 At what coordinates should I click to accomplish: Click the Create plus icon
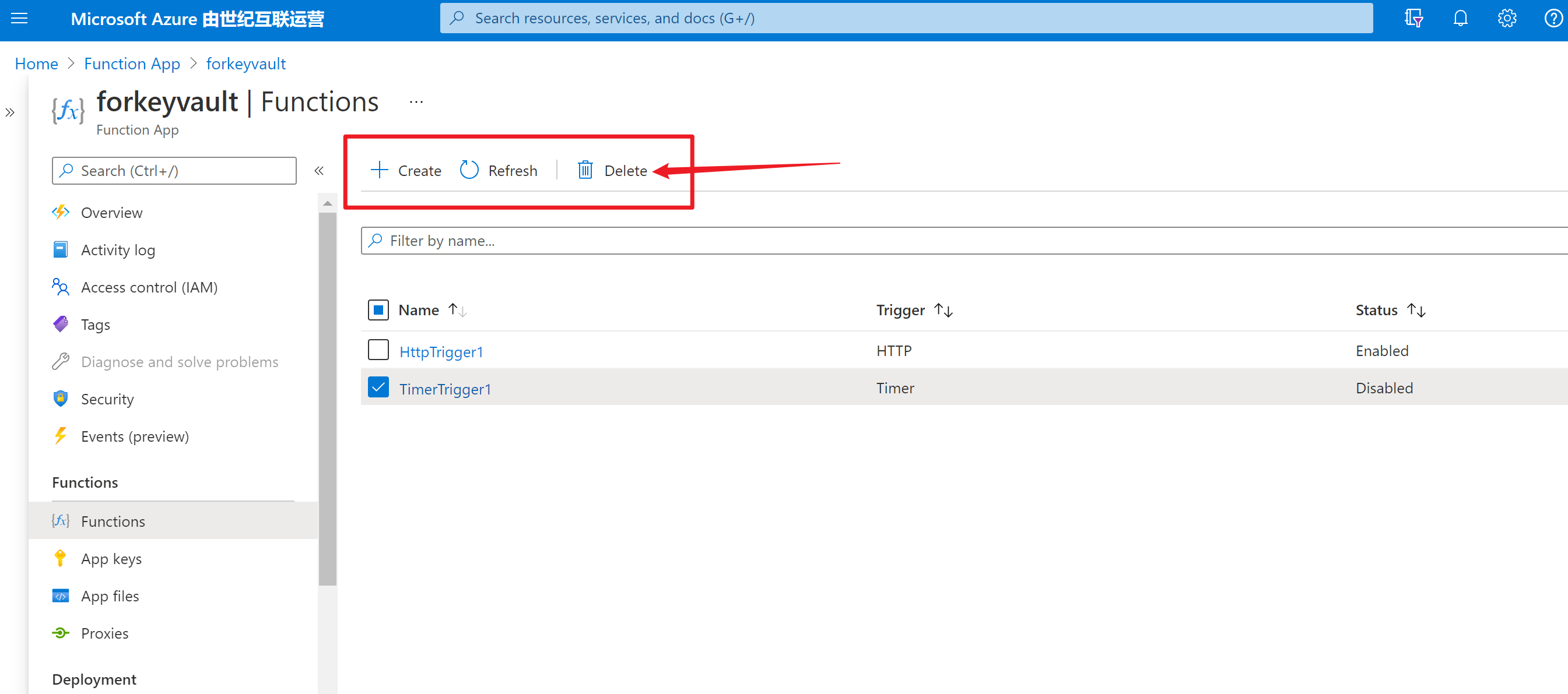click(379, 170)
